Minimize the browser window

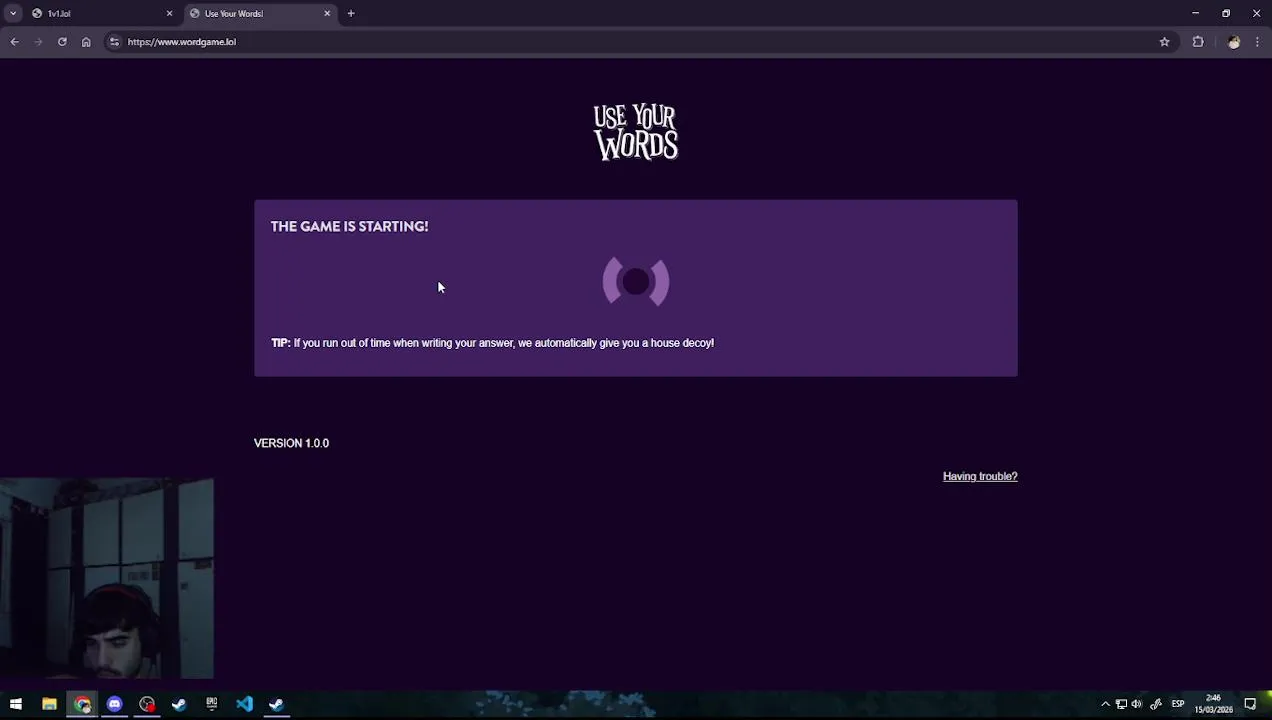[1195, 13]
